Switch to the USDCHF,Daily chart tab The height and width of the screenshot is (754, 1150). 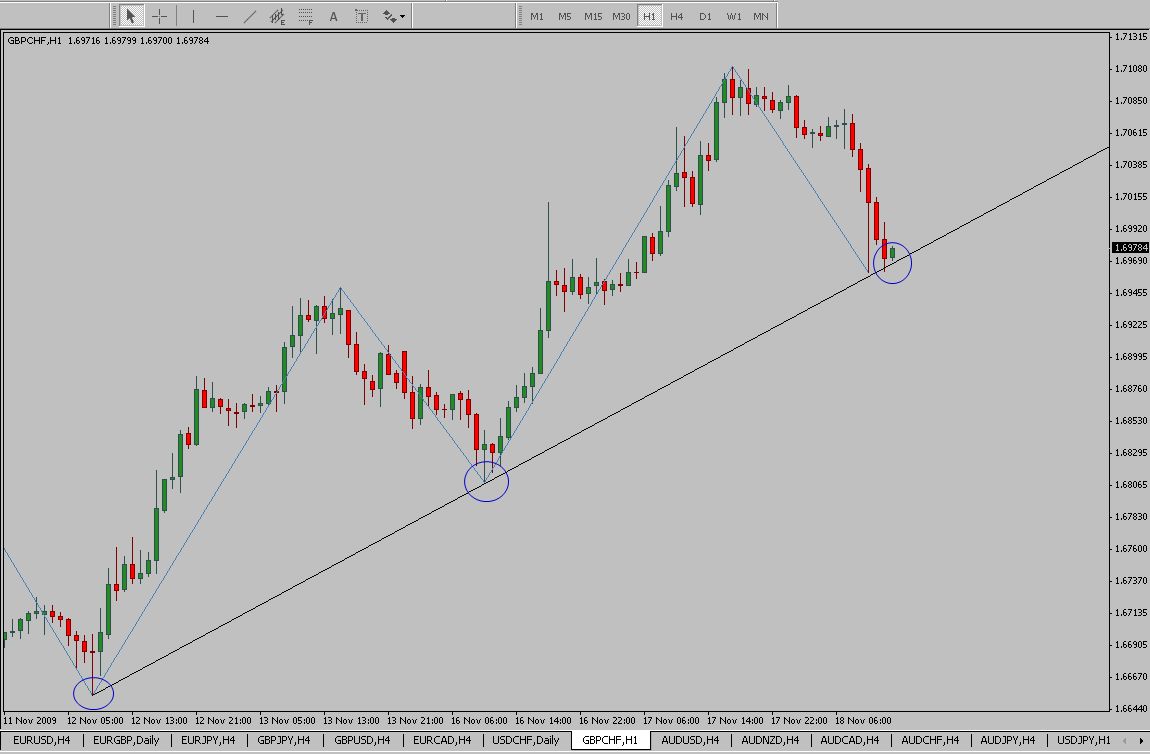527,740
